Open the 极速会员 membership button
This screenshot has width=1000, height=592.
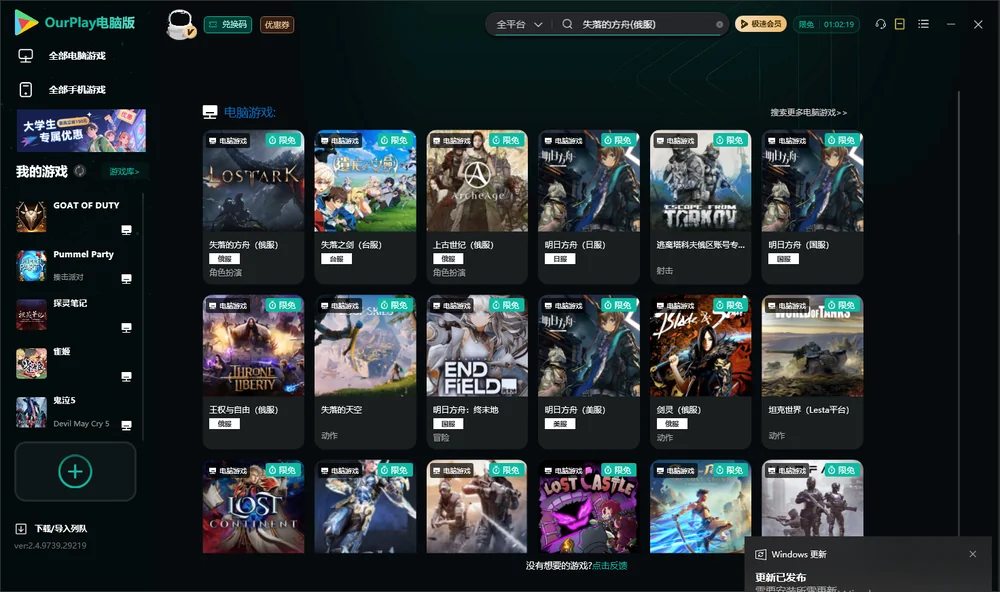pyautogui.click(x=760, y=24)
